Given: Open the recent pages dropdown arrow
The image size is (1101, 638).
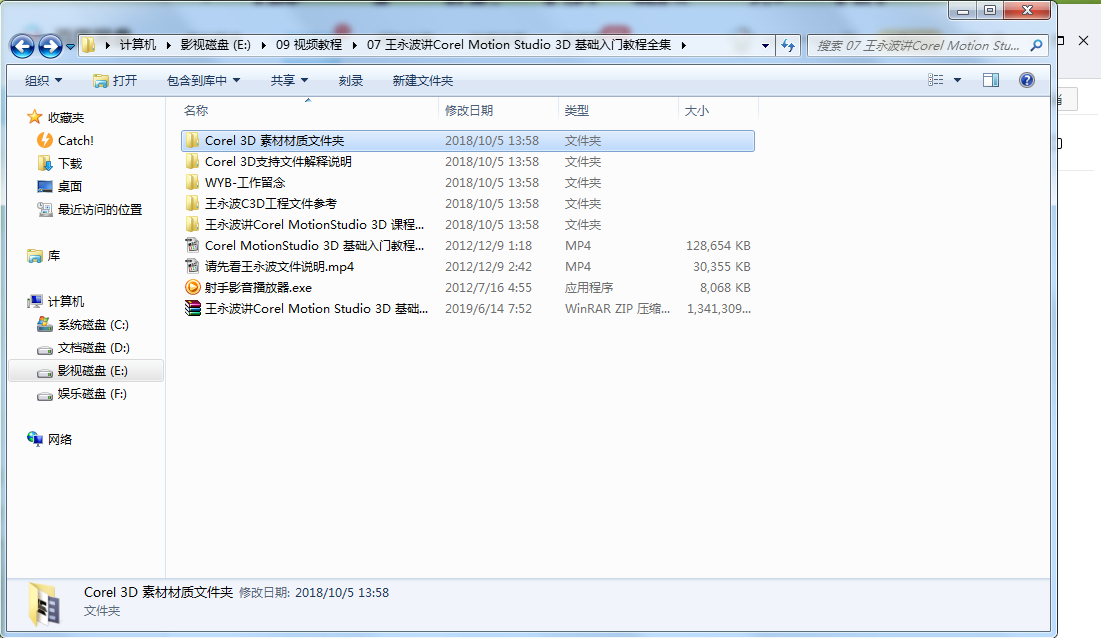Looking at the screenshot, I should tap(70, 47).
